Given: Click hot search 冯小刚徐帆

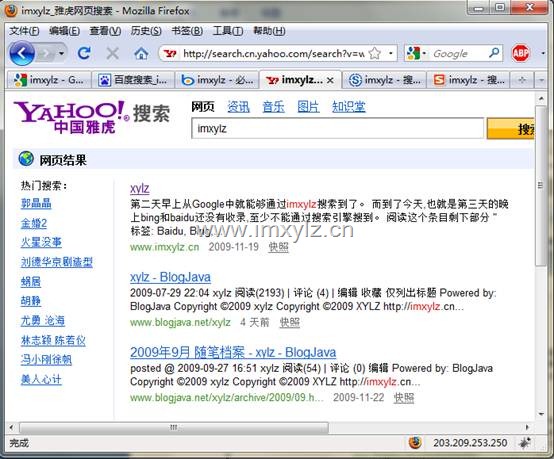Looking at the screenshot, I should click(46, 360).
